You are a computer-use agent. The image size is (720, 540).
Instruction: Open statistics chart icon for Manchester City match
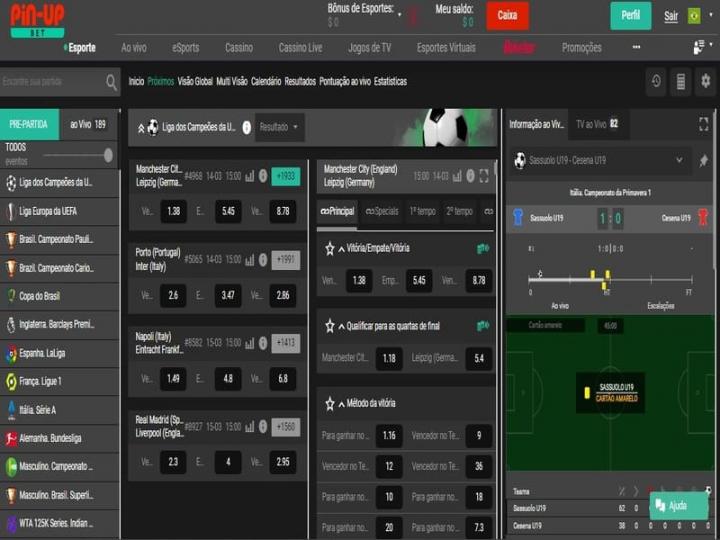coord(249,176)
